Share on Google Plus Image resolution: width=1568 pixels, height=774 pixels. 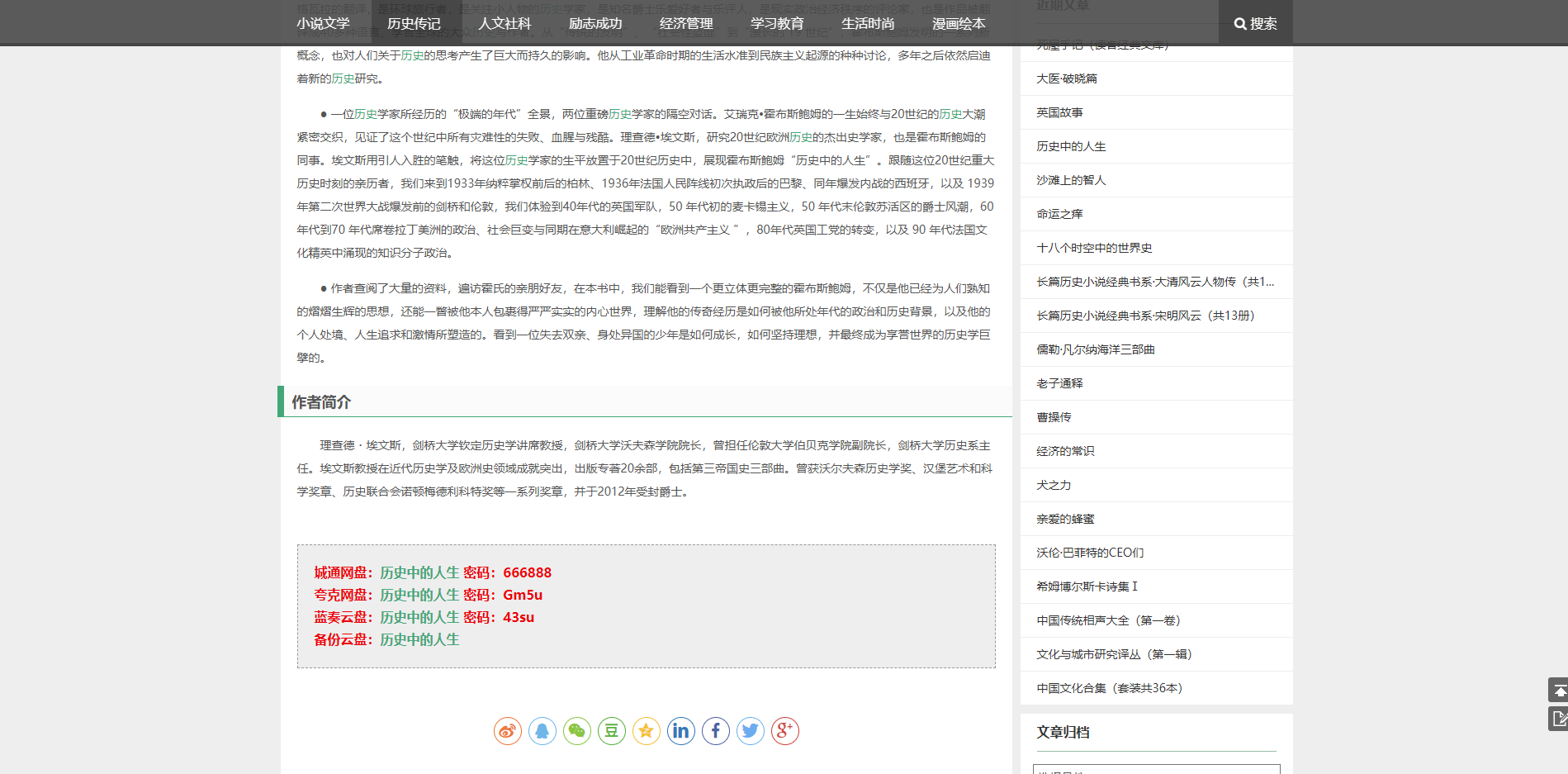point(785,731)
